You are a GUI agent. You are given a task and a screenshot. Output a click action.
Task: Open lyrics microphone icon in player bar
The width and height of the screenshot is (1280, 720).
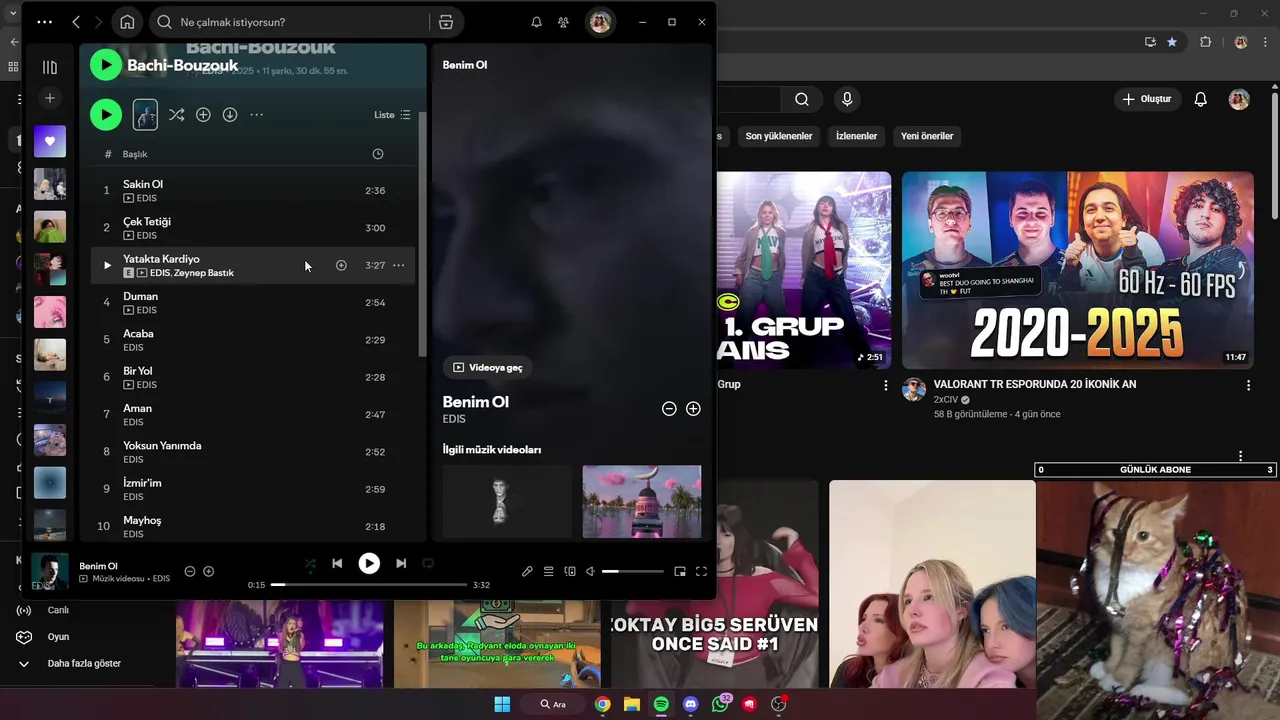click(527, 571)
